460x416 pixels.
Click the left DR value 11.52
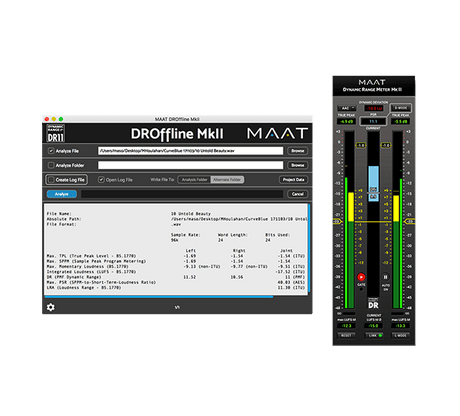click(x=190, y=277)
